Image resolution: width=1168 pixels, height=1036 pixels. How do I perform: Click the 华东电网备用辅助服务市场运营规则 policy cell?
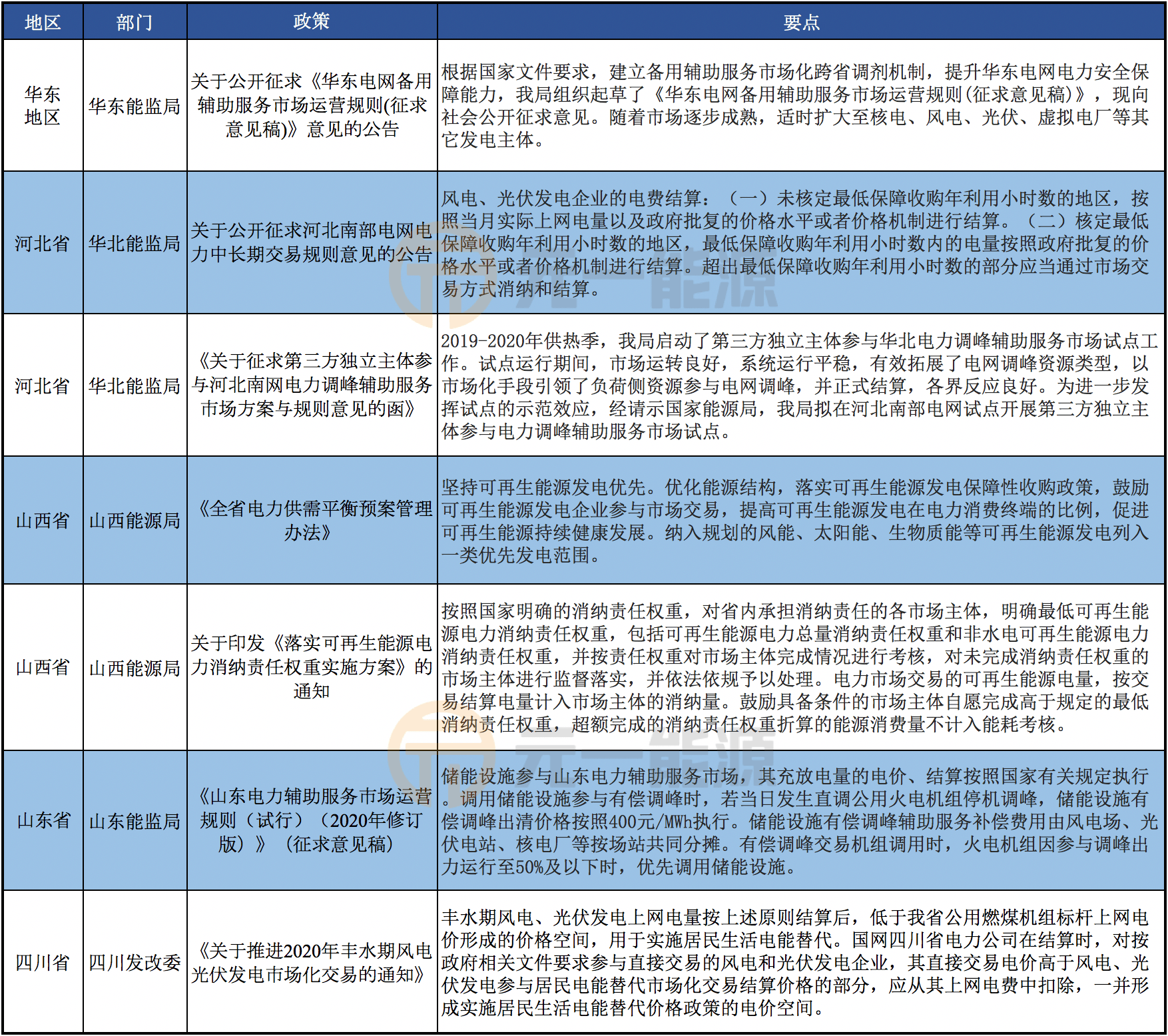point(312,105)
